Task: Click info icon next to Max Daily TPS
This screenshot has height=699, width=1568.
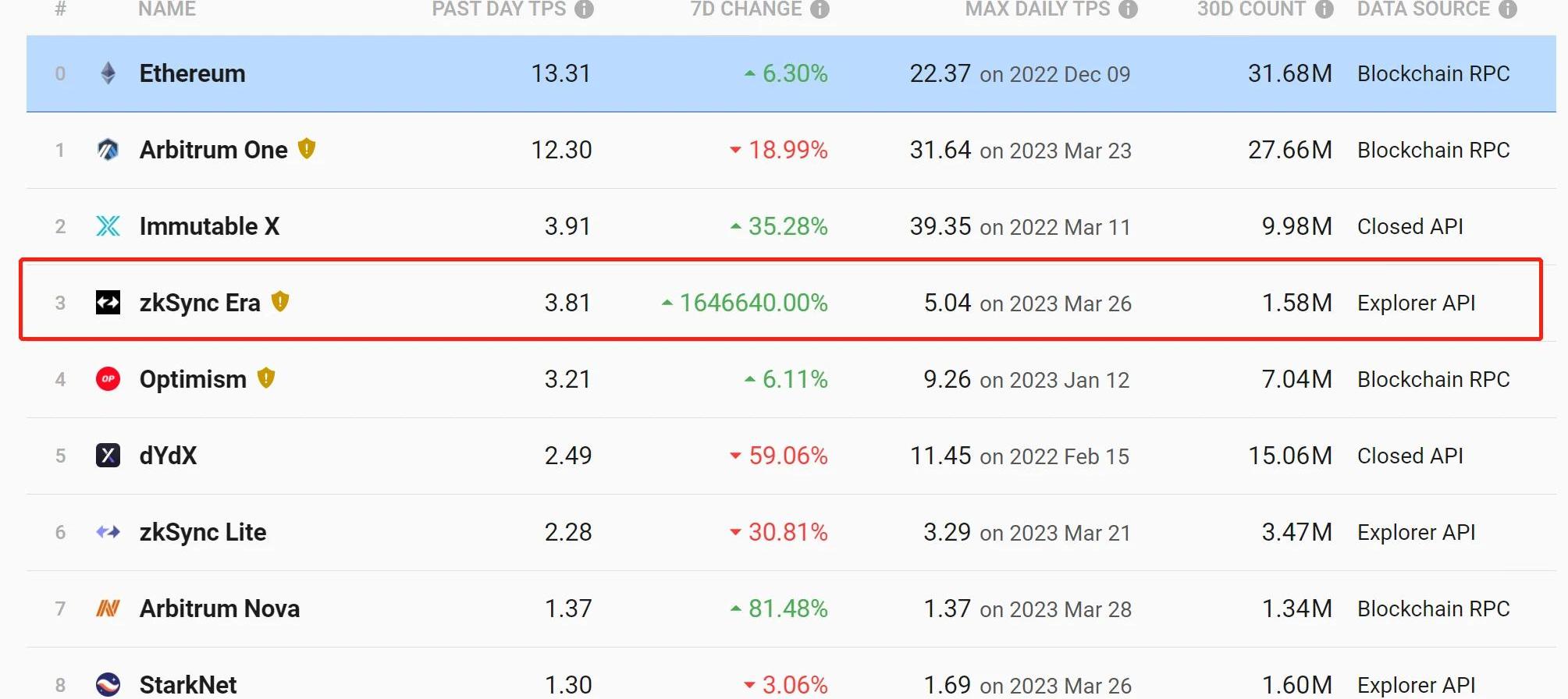Action: [1128, 9]
